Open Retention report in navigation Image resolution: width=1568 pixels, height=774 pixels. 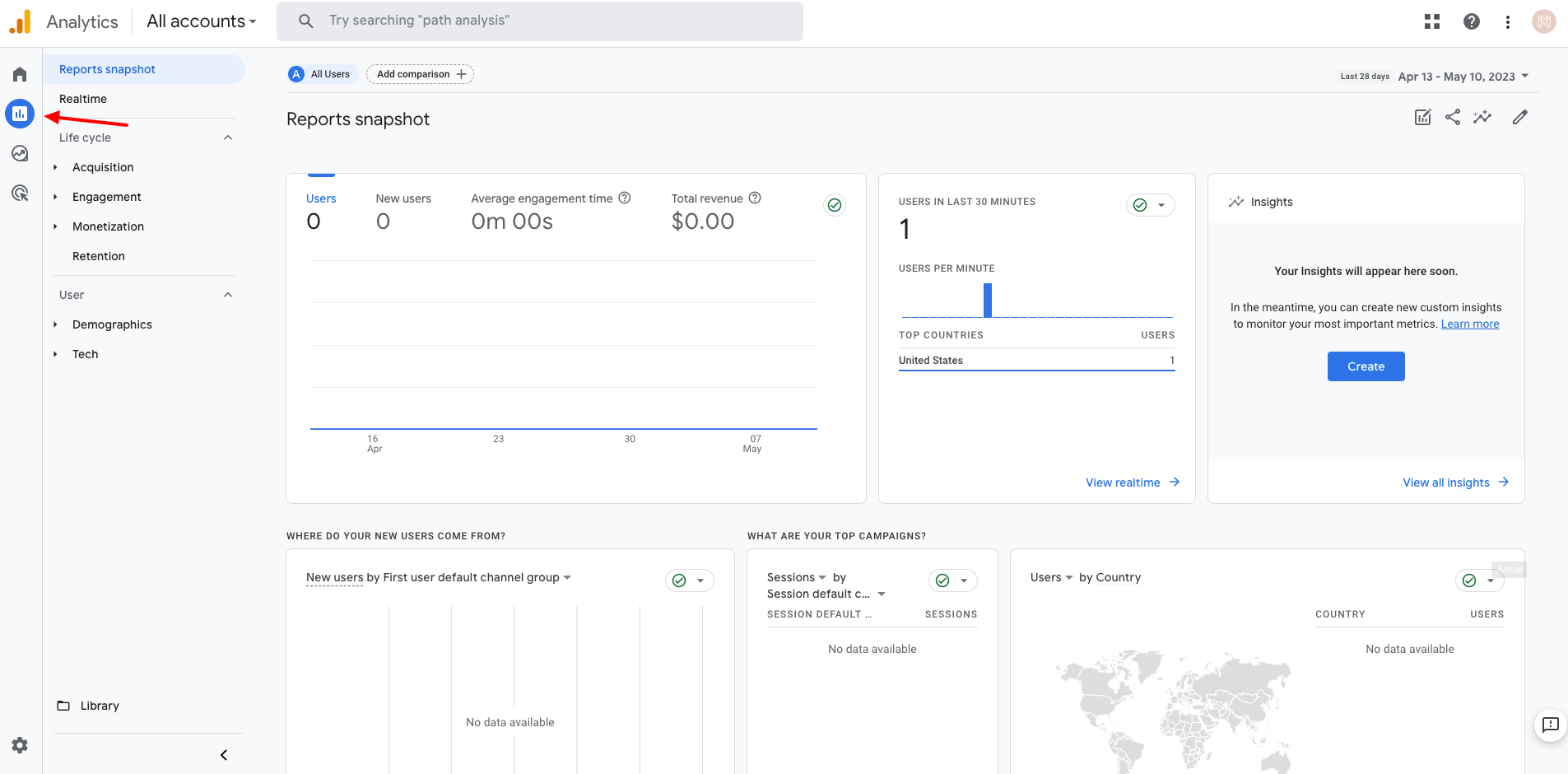click(99, 256)
